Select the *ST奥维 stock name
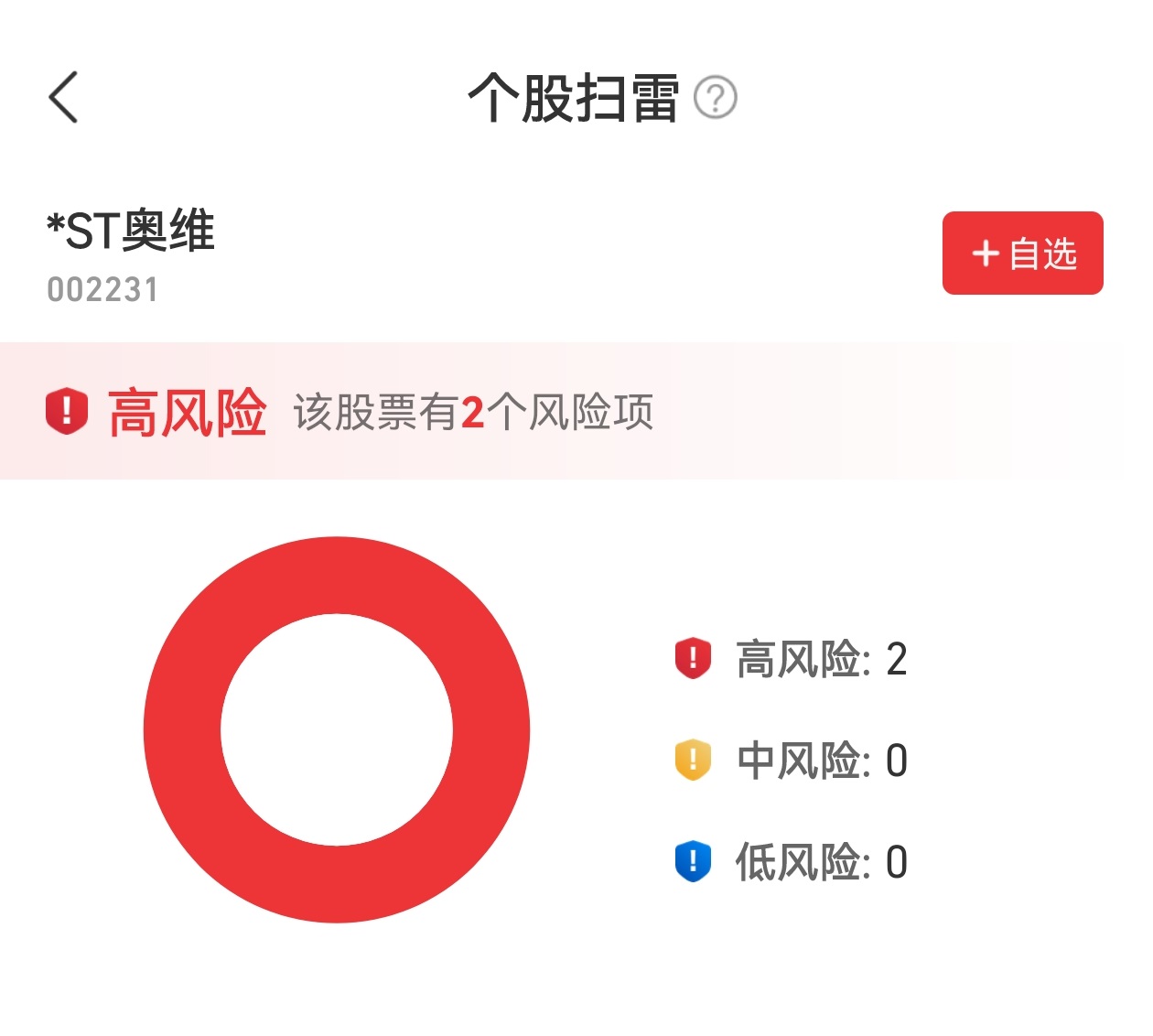 tap(131, 231)
